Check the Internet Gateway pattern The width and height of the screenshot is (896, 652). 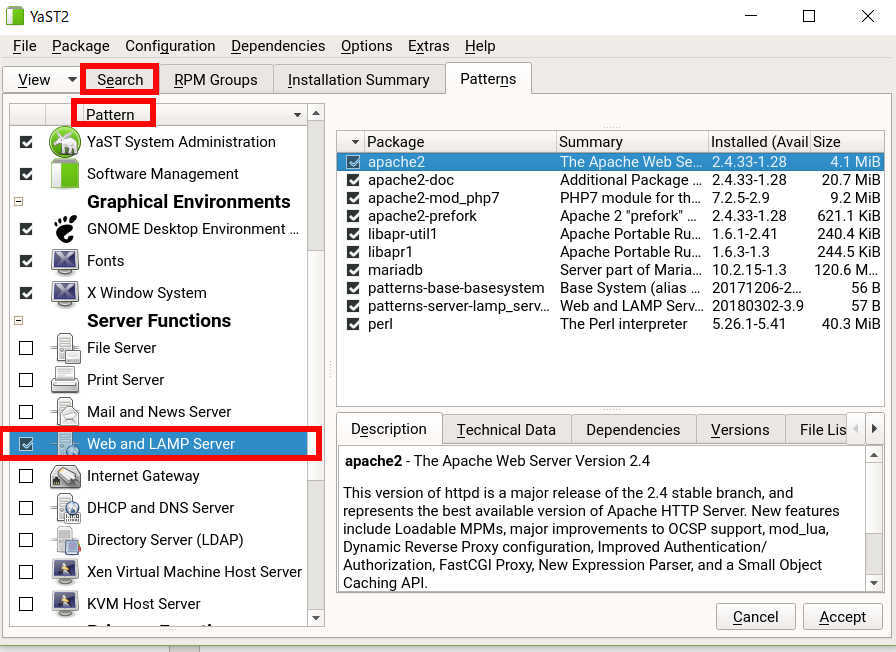pyautogui.click(x=26, y=476)
